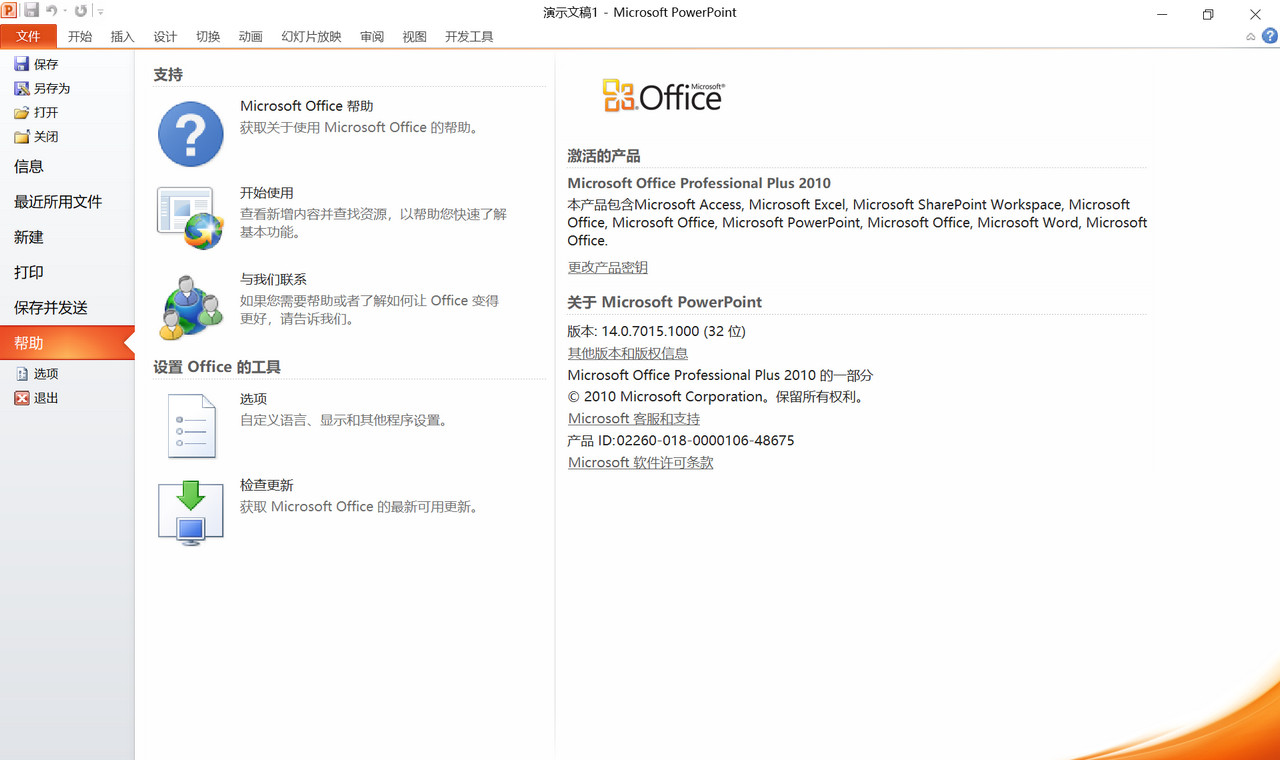Click the version text 14.0.7015.1000 (32 位)
Viewport: 1280px width, 760px height.
tap(673, 331)
